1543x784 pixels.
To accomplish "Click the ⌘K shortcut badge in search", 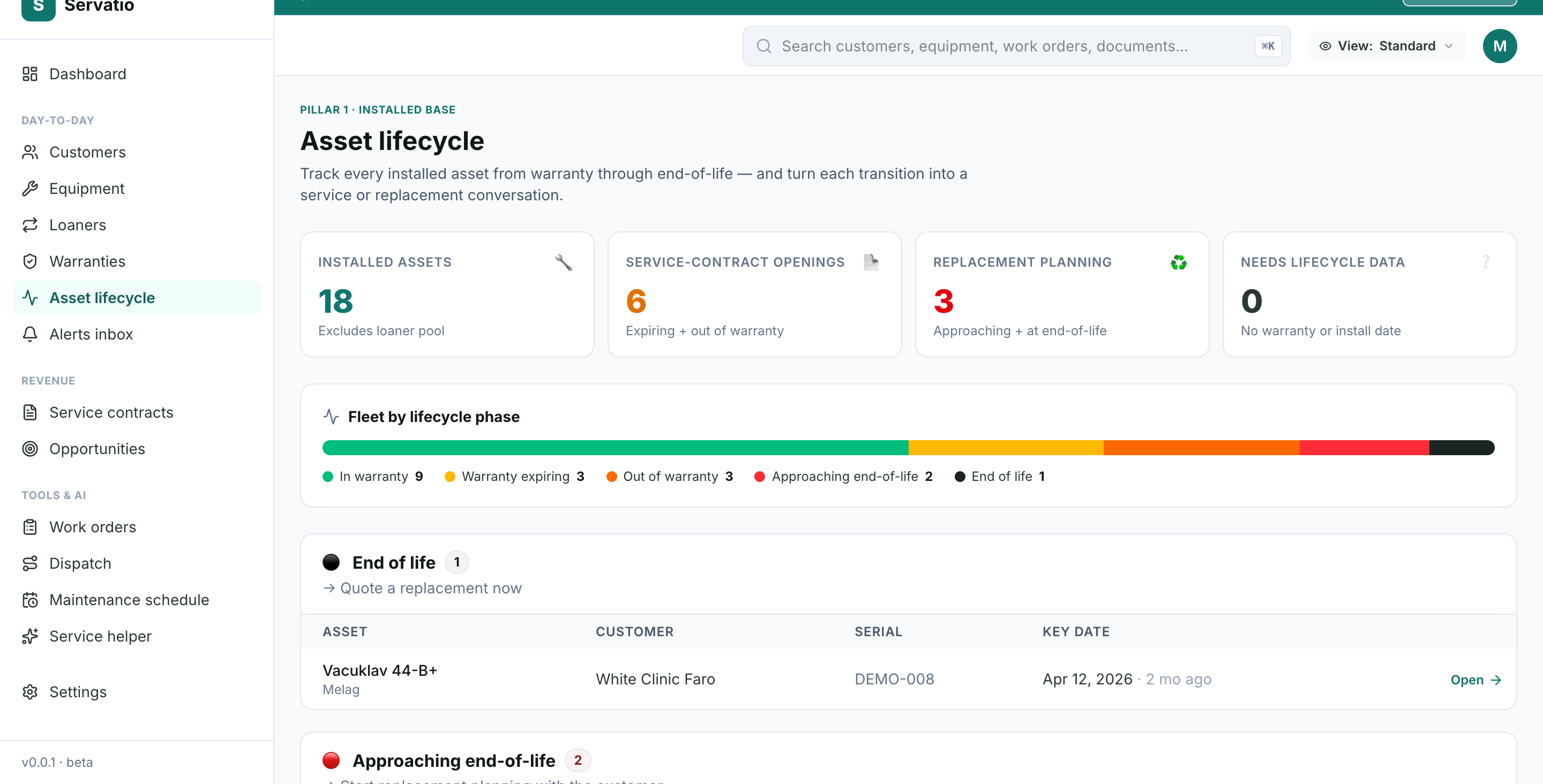I will click(x=1268, y=46).
